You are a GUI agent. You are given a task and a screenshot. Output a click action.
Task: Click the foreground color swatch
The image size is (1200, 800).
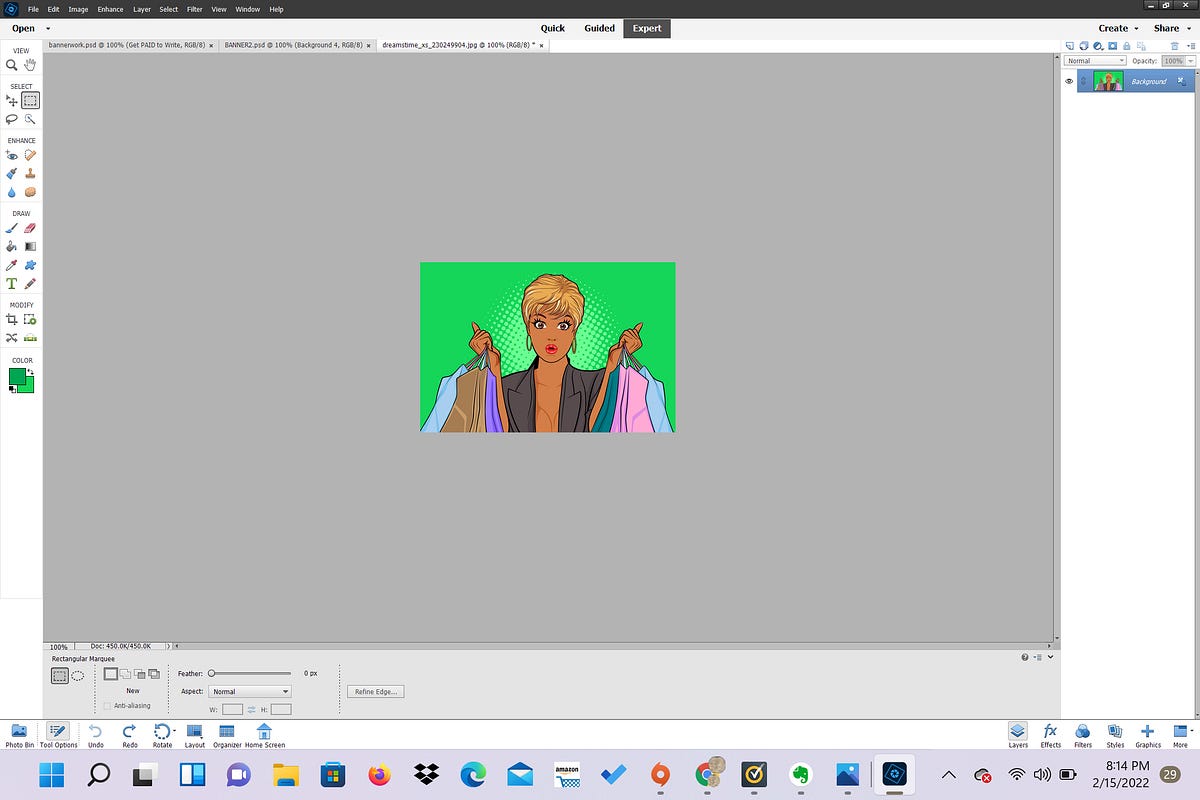pos(16,375)
